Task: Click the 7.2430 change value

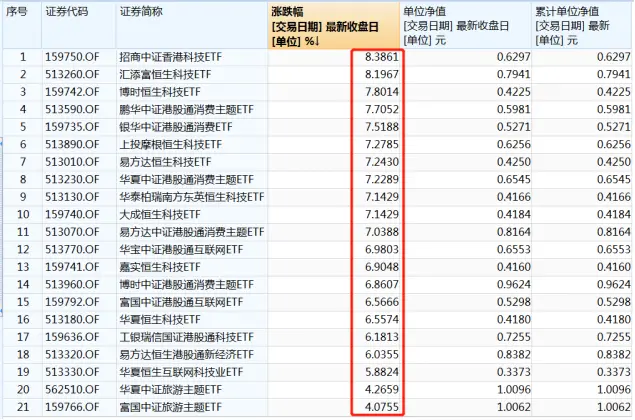Action: tap(381, 162)
